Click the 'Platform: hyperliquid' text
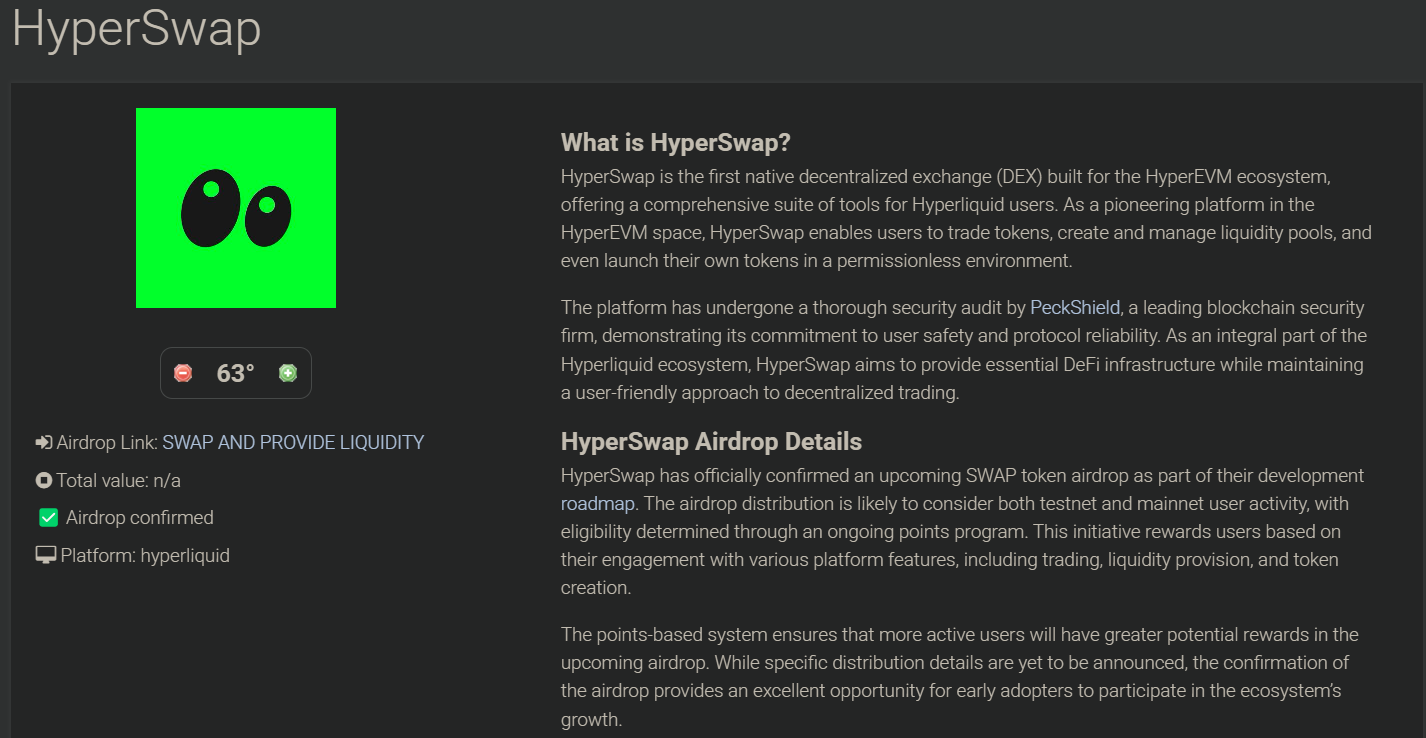Screen dimensions: 1426x738 [145, 556]
